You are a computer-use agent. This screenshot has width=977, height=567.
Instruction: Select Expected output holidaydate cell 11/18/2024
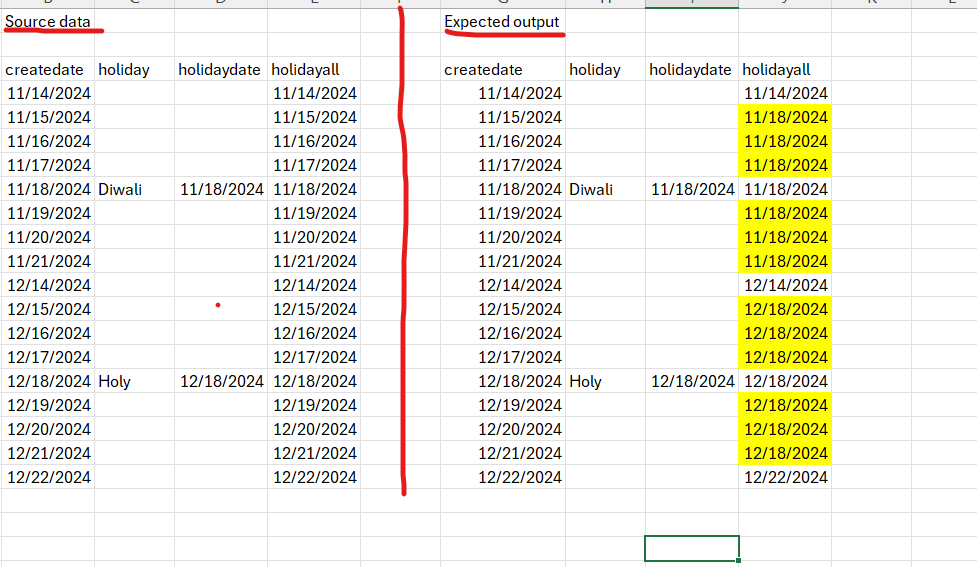click(692, 189)
